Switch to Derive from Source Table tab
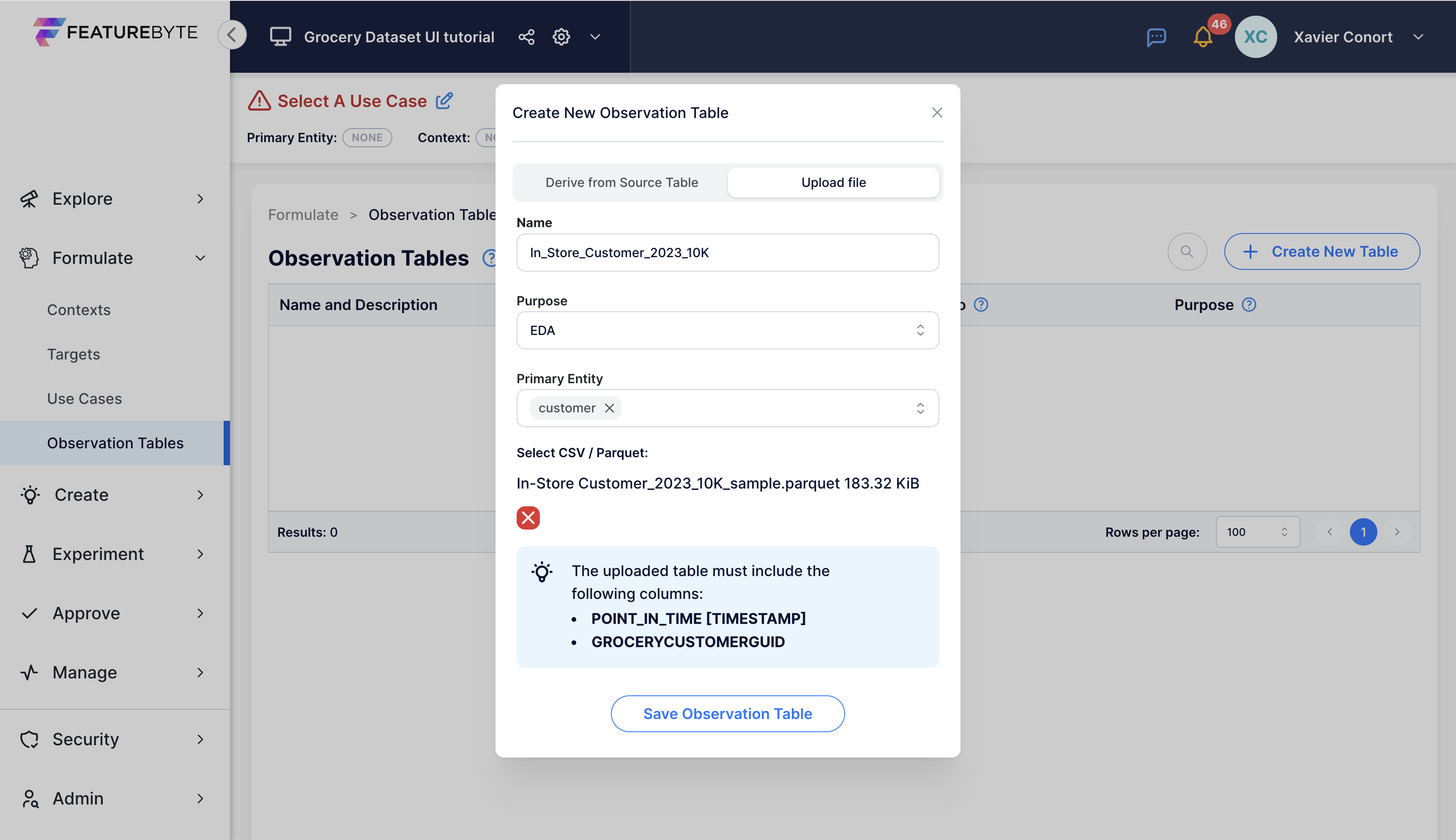The width and height of the screenshot is (1456, 840). 621,182
